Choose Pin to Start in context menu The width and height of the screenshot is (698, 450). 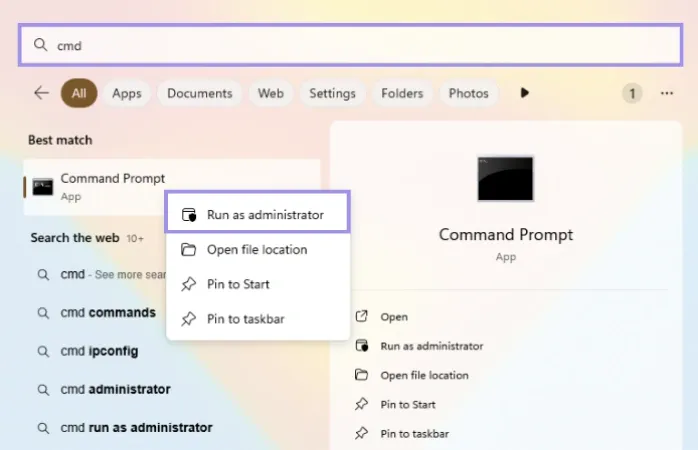coord(258,284)
